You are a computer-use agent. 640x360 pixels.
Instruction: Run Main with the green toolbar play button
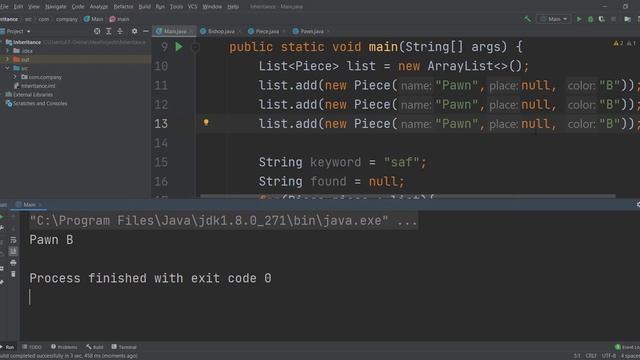579,19
